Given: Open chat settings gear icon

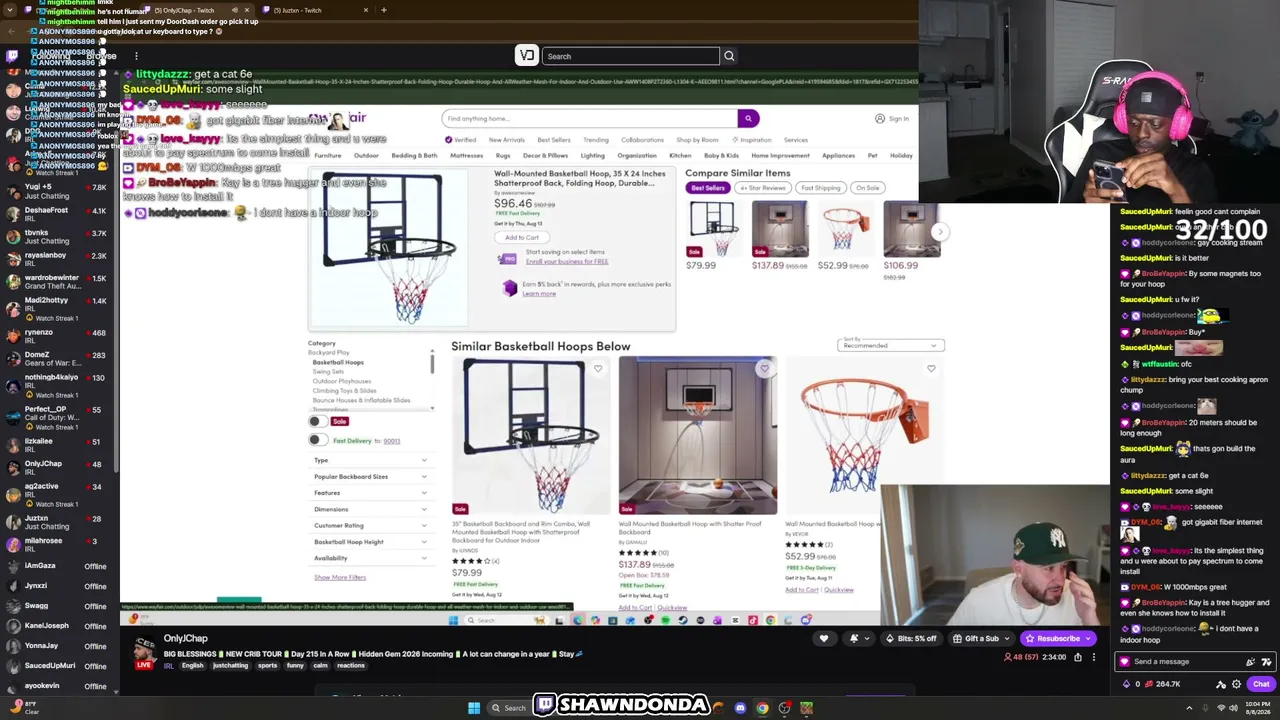Looking at the screenshot, I should click(1237, 684).
